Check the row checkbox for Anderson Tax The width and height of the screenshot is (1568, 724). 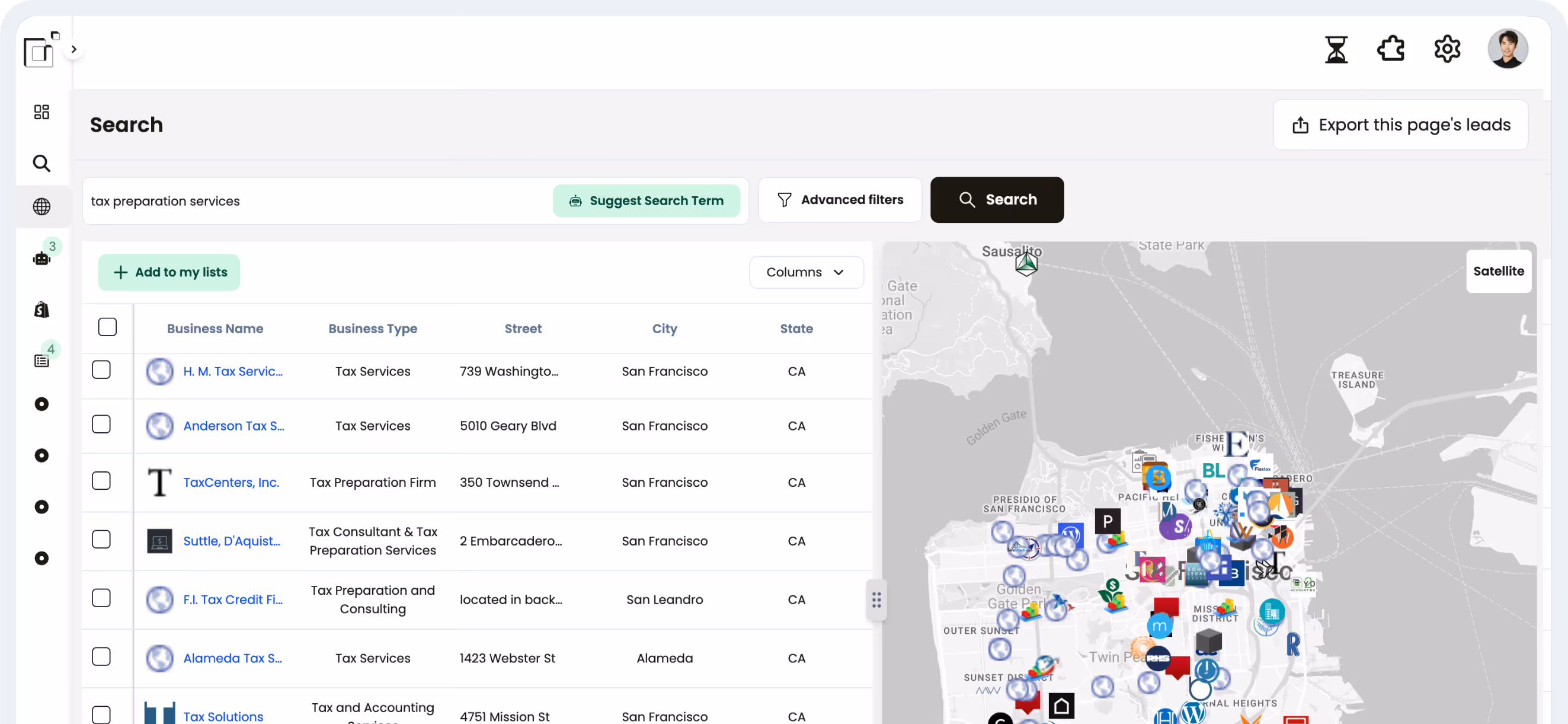(x=102, y=425)
